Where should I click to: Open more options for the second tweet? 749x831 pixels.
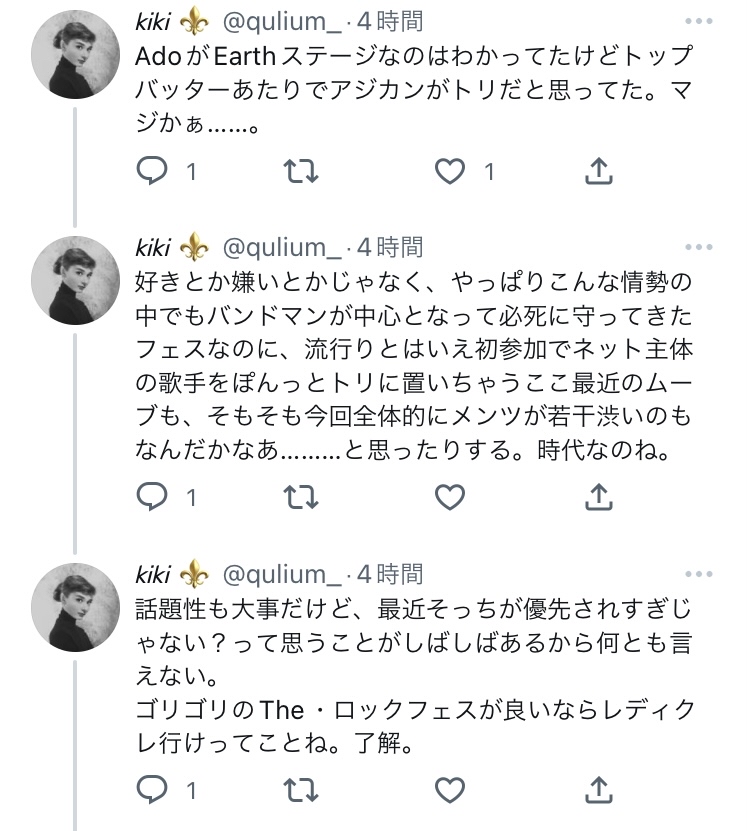pyautogui.click(x=698, y=246)
